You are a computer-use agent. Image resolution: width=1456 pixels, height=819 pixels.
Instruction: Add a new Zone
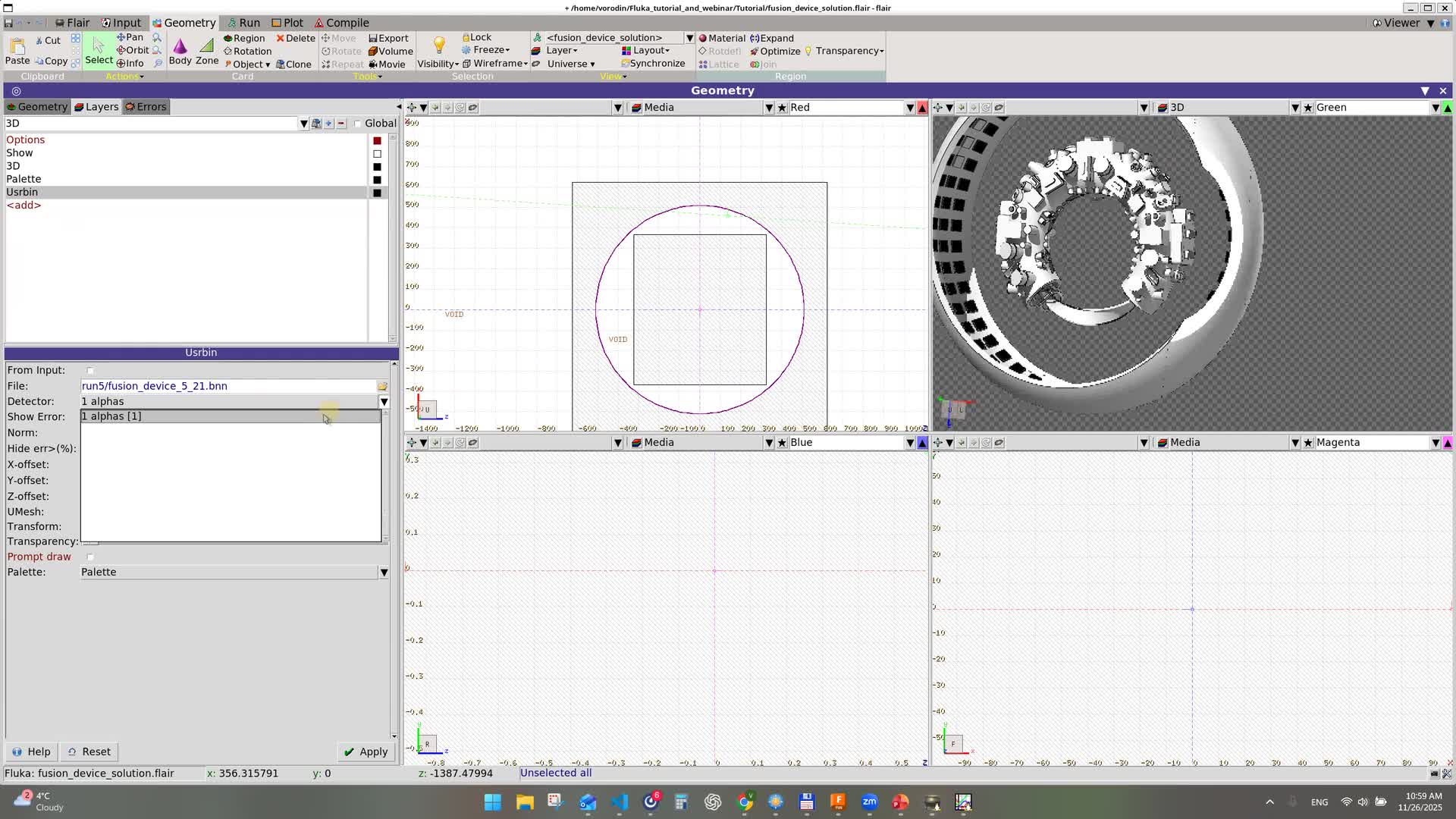tap(206, 51)
